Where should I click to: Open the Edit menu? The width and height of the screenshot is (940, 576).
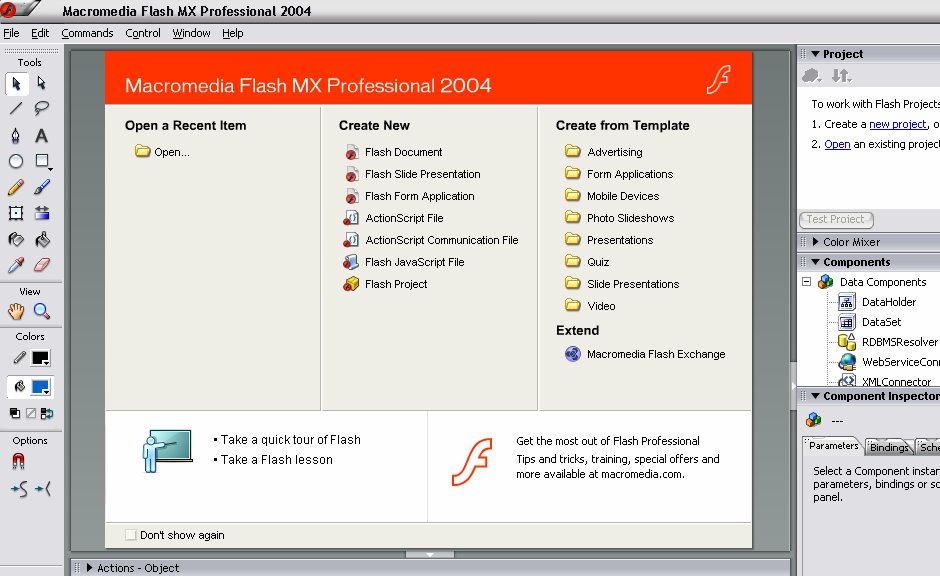(40, 33)
